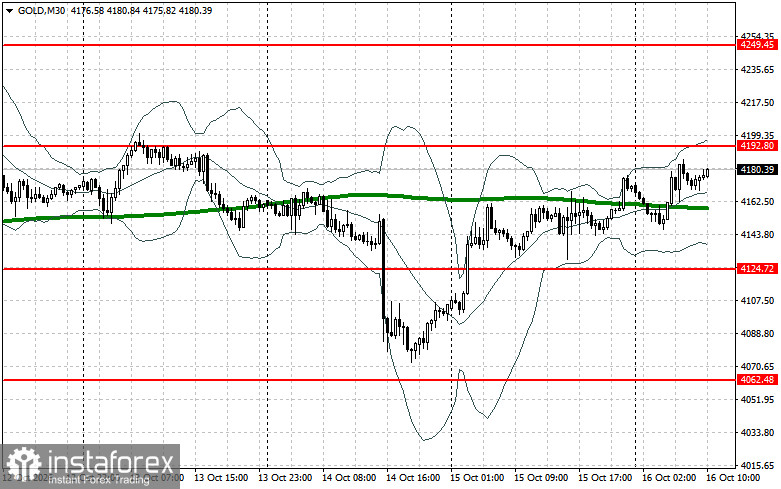Viewport: 781px width, 489px height.
Task: Click the 4051.95 price scale value
Action: pyautogui.click(x=757, y=400)
